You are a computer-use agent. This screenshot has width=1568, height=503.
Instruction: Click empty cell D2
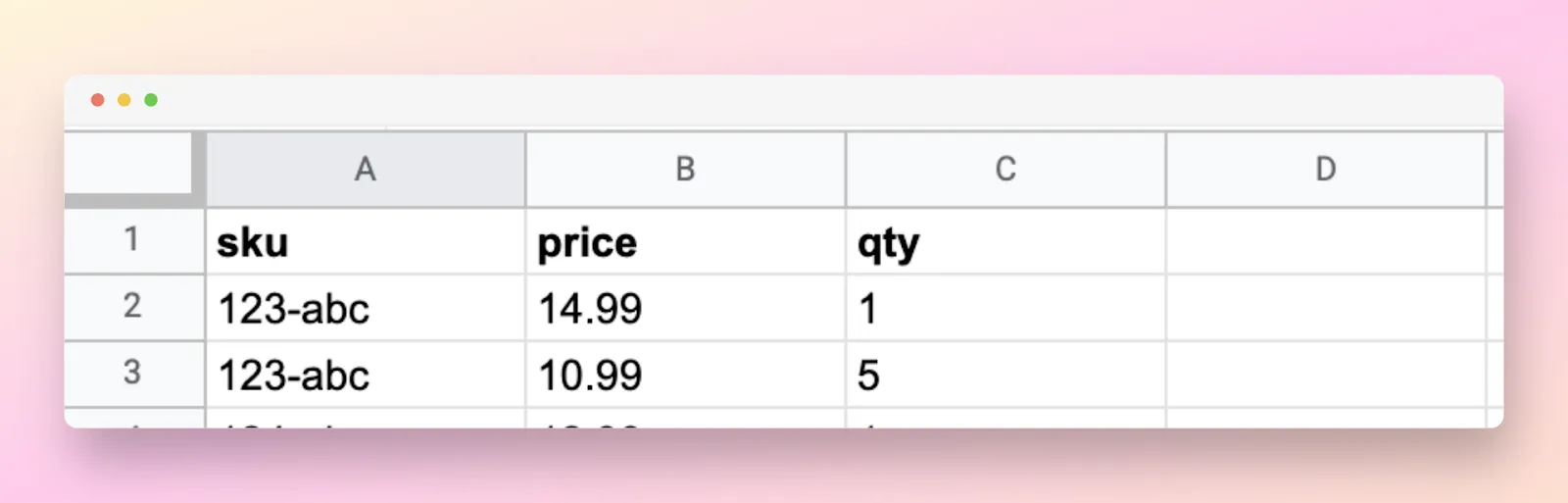pos(1326,308)
